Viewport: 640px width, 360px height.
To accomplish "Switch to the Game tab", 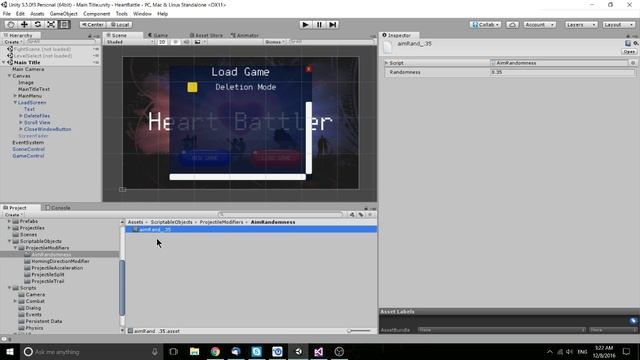I will (x=158, y=36).
